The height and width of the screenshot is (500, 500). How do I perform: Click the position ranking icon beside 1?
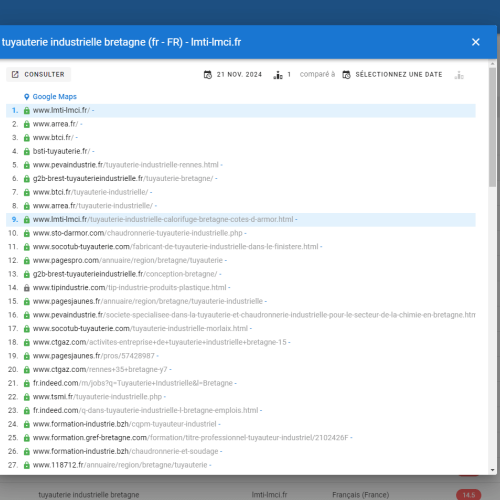pos(278,75)
